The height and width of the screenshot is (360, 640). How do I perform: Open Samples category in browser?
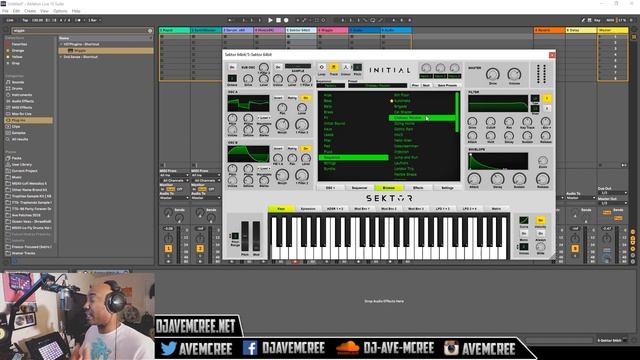click(18, 133)
